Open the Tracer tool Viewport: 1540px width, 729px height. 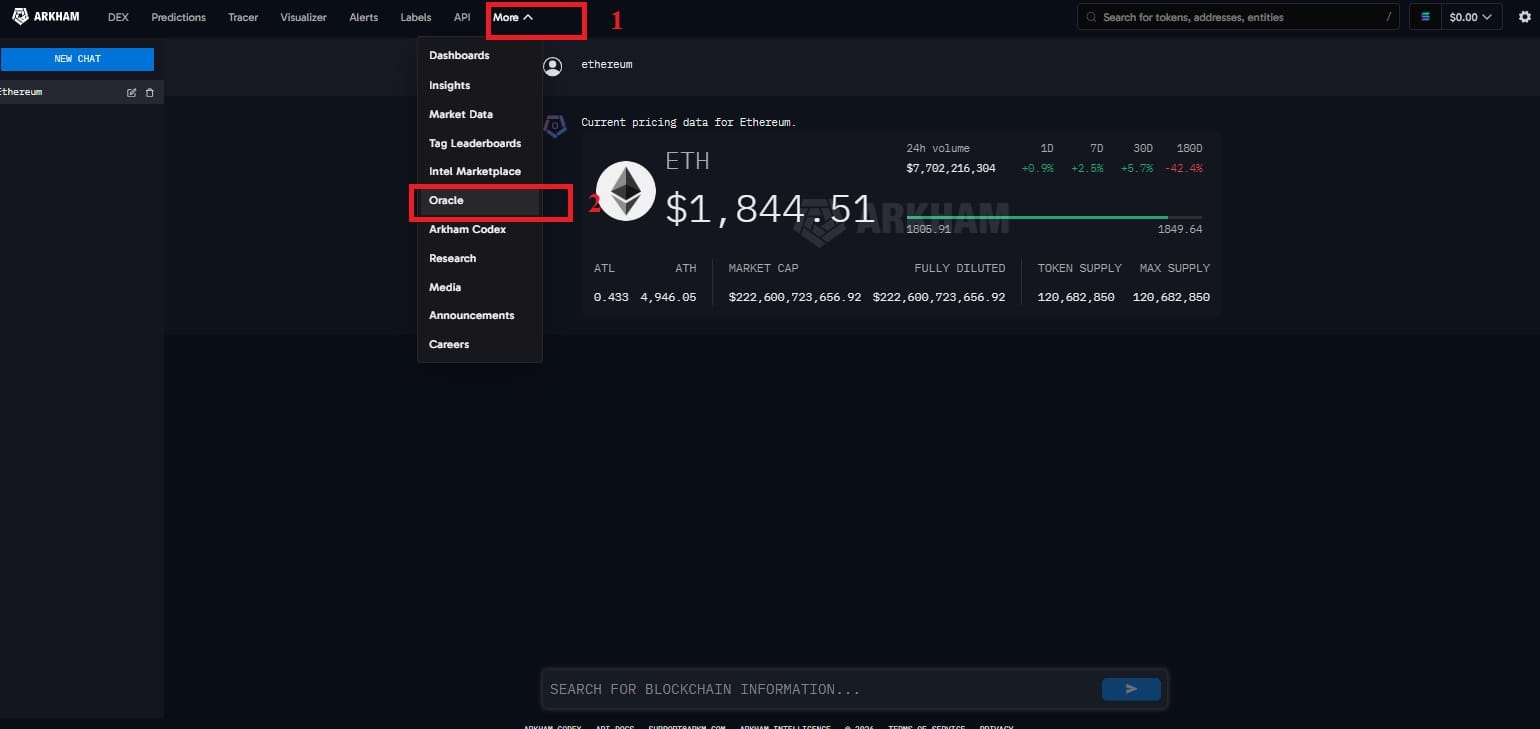(243, 17)
